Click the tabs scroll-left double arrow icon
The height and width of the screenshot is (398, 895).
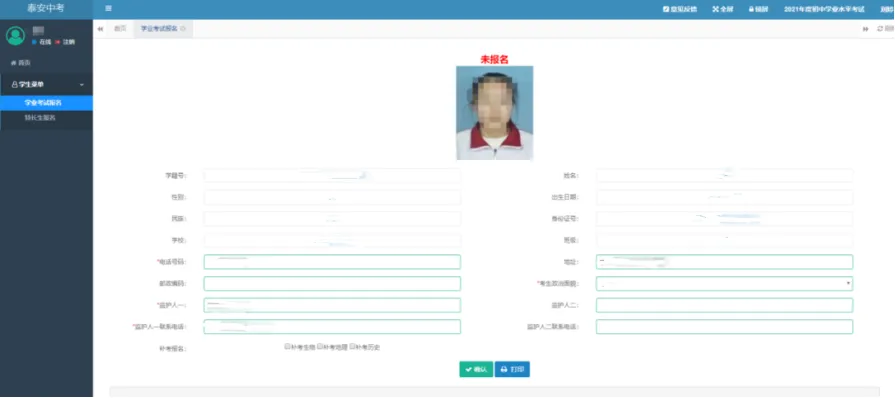click(x=100, y=29)
